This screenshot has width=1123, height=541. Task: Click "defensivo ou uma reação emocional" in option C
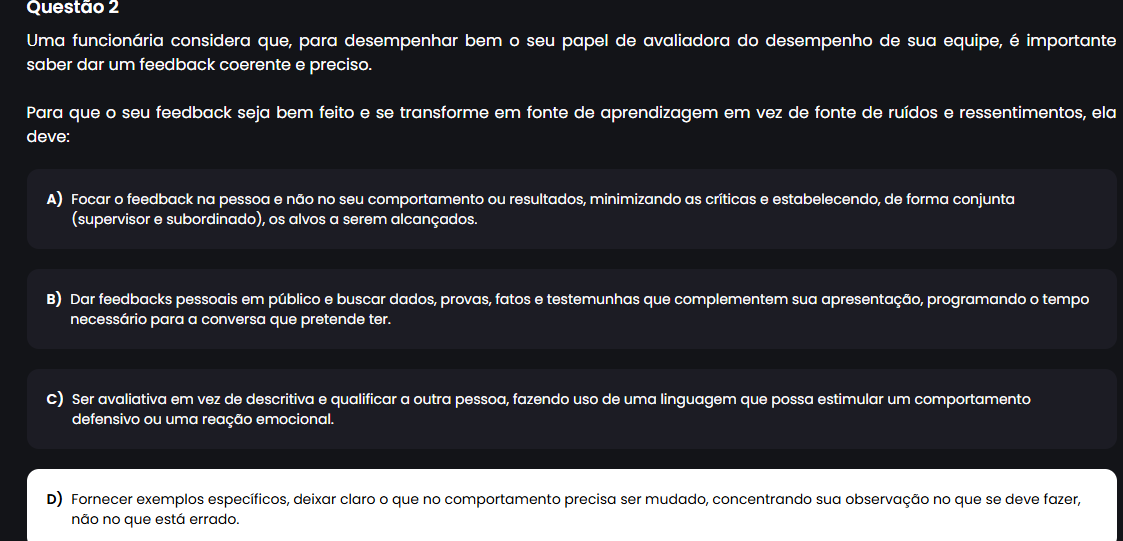tap(203, 419)
